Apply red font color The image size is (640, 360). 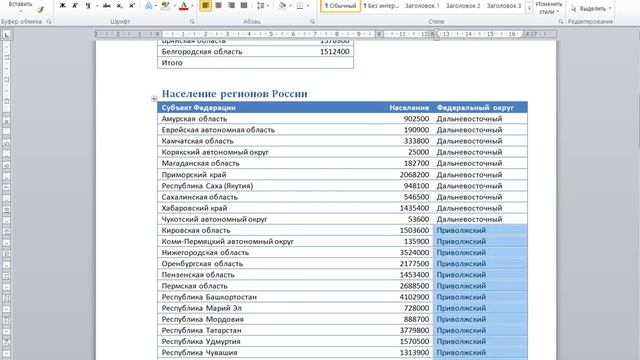tap(184, 6)
